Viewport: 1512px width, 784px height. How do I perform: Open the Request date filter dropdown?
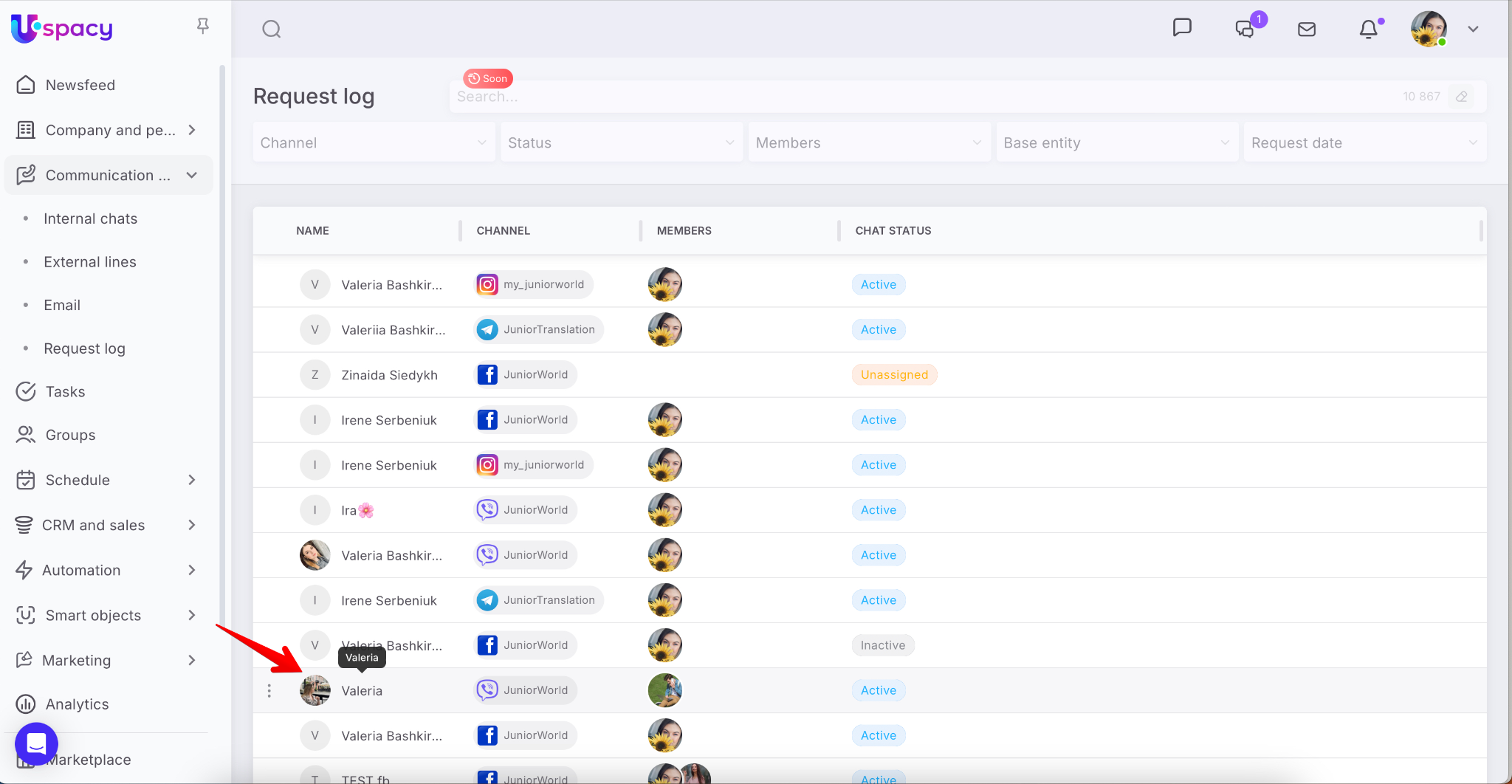click(x=1364, y=143)
